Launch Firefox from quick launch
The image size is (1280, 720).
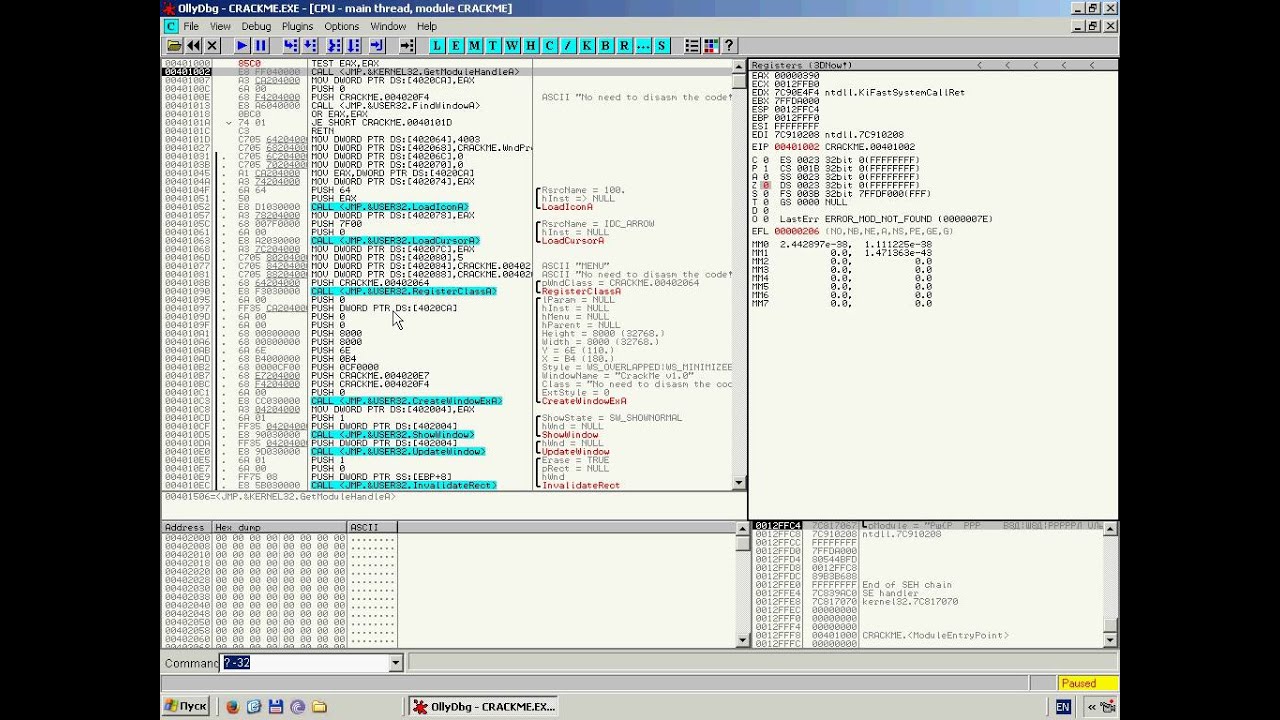pyautogui.click(x=232, y=706)
